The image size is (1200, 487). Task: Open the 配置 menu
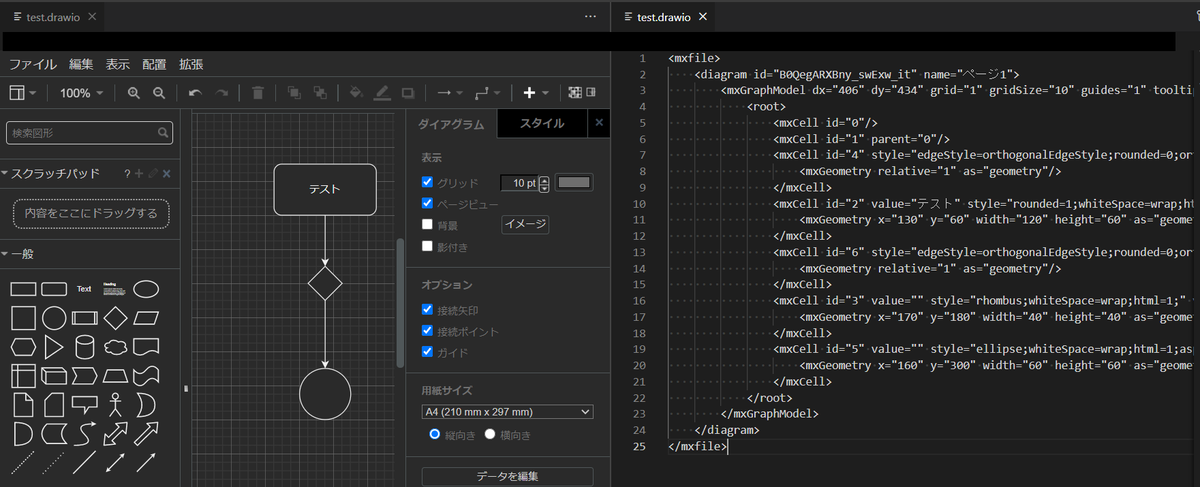click(x=154, y=64)
